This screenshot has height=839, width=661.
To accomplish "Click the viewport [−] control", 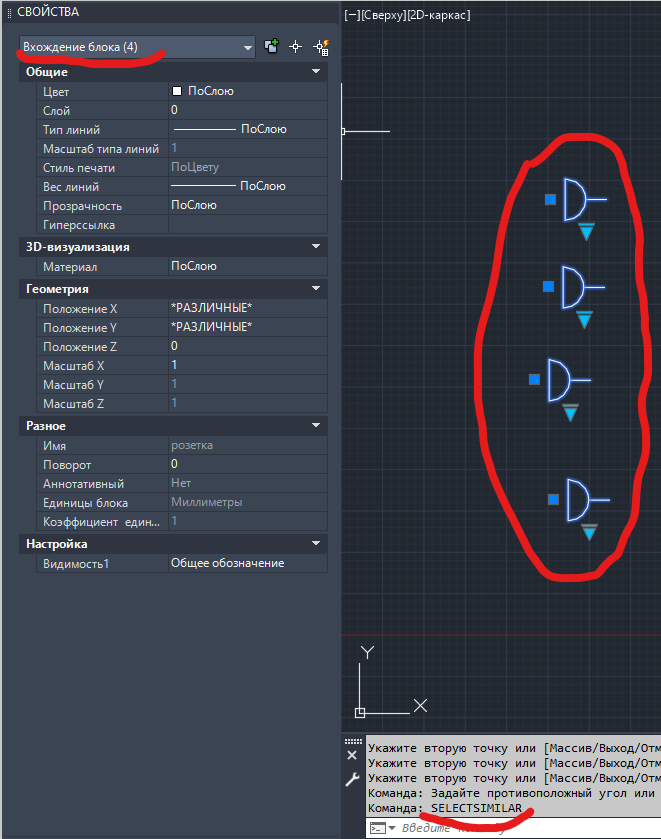I will point(352,15).
